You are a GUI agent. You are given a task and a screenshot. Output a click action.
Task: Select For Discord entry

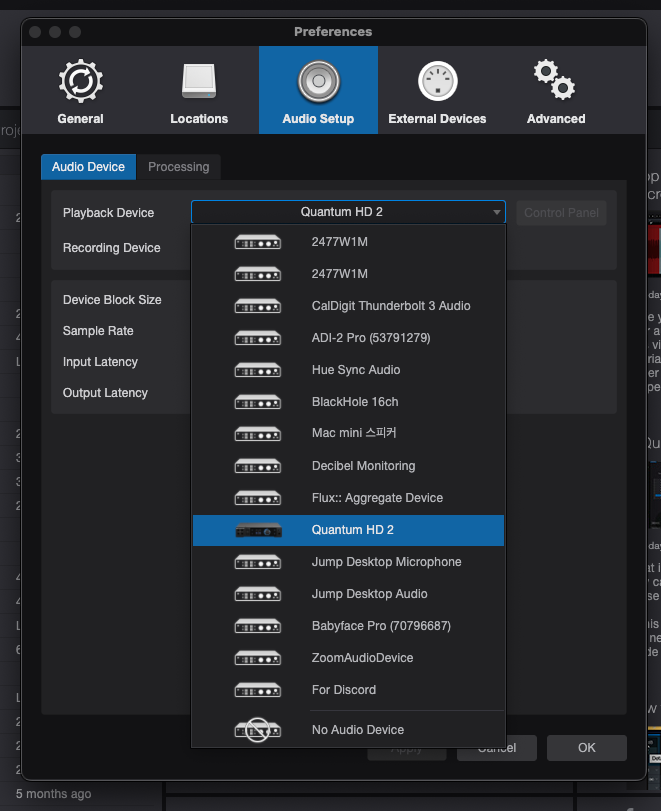click(348, 690)
